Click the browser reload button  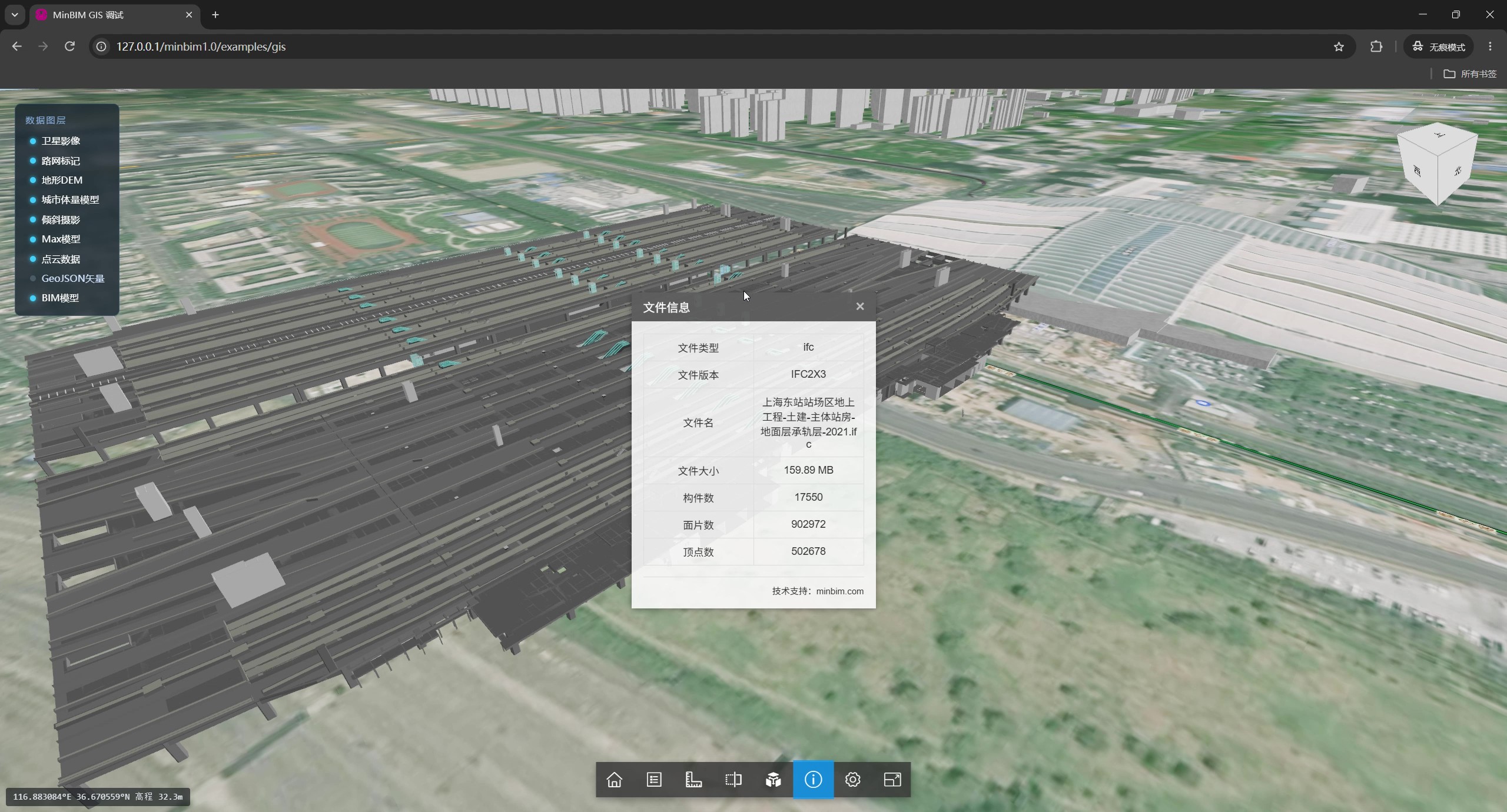click(69, 46)
